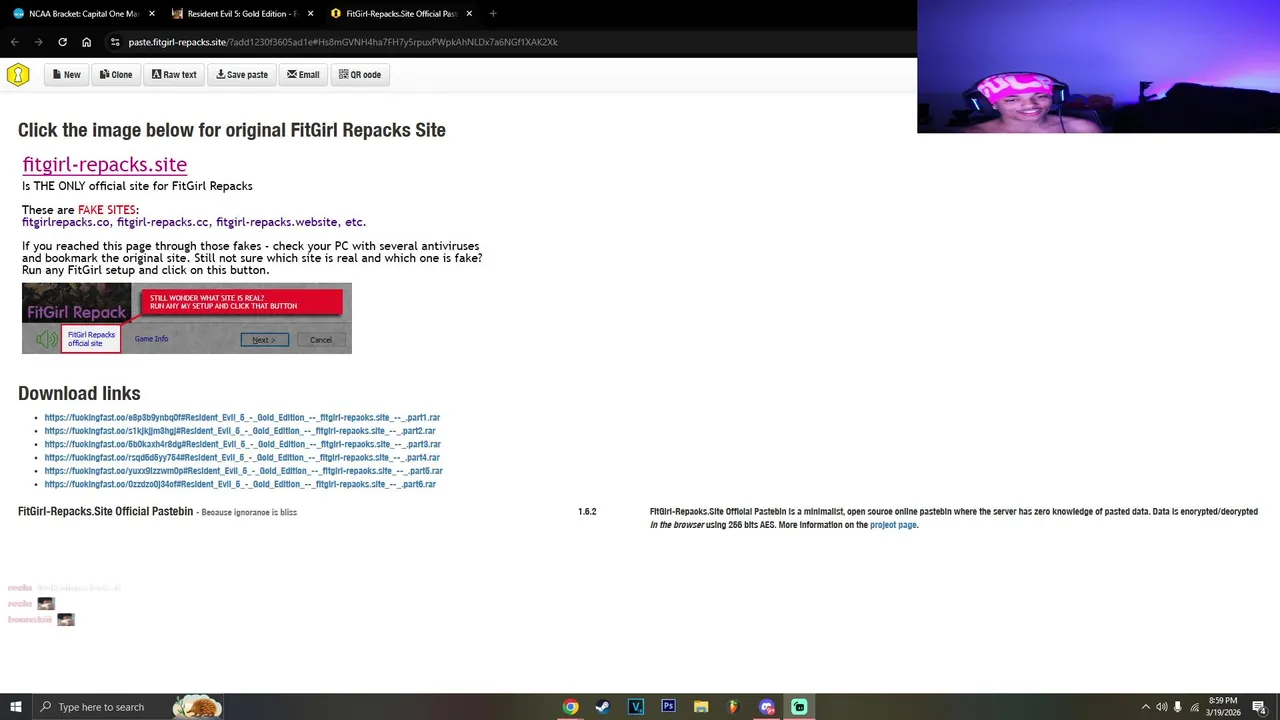Reload the current page
1280x720 pixels.
[x=62, y=42]
